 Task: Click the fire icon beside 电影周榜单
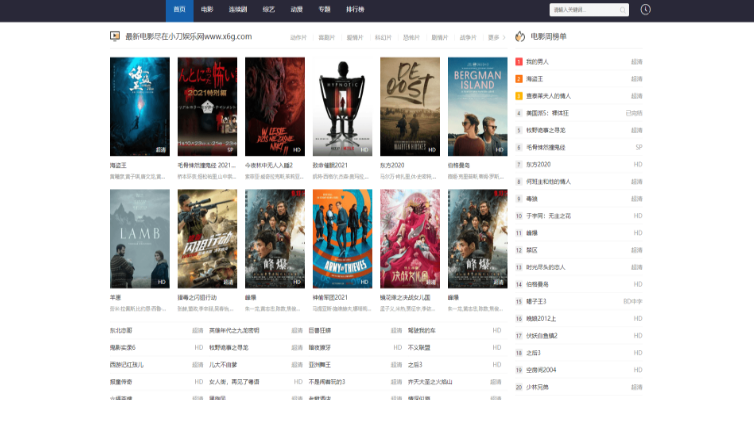tap(520, 36)
